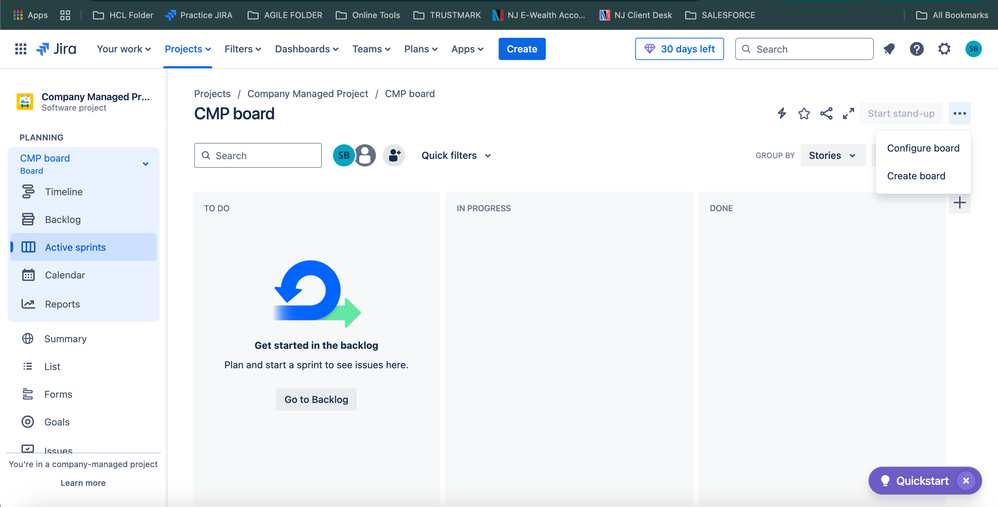The width and height of the screenshot is (998, 507).
Task: Expand the Apps menu in Jira nav
Action: tap(467, 49)
